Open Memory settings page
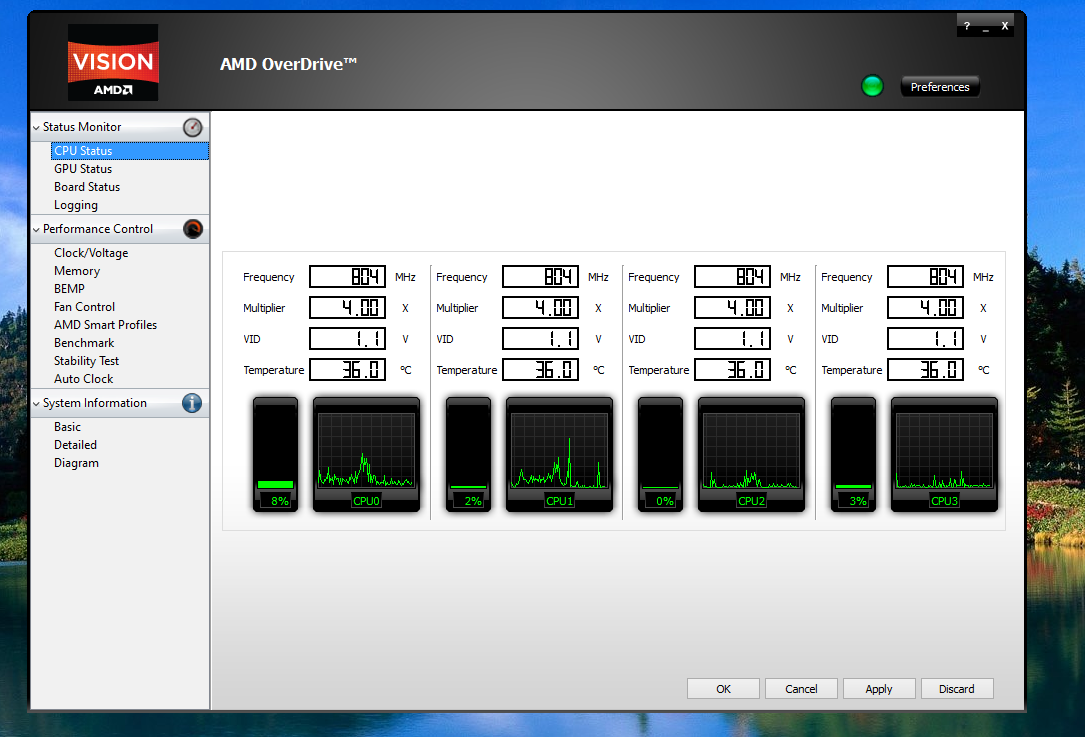1085x737 pixels. pos(77,271)
